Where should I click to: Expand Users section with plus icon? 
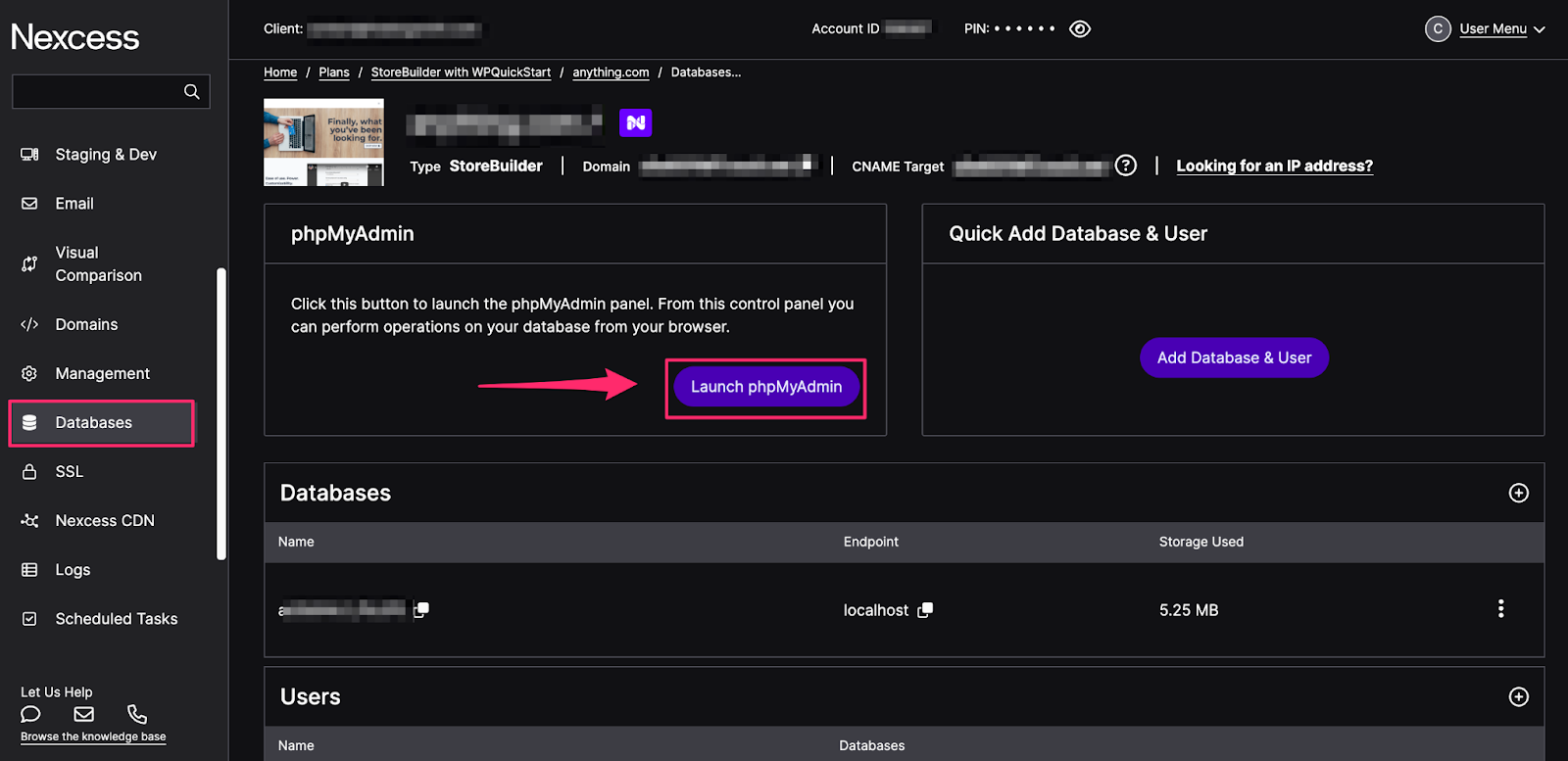click(x=1518, y=696)
